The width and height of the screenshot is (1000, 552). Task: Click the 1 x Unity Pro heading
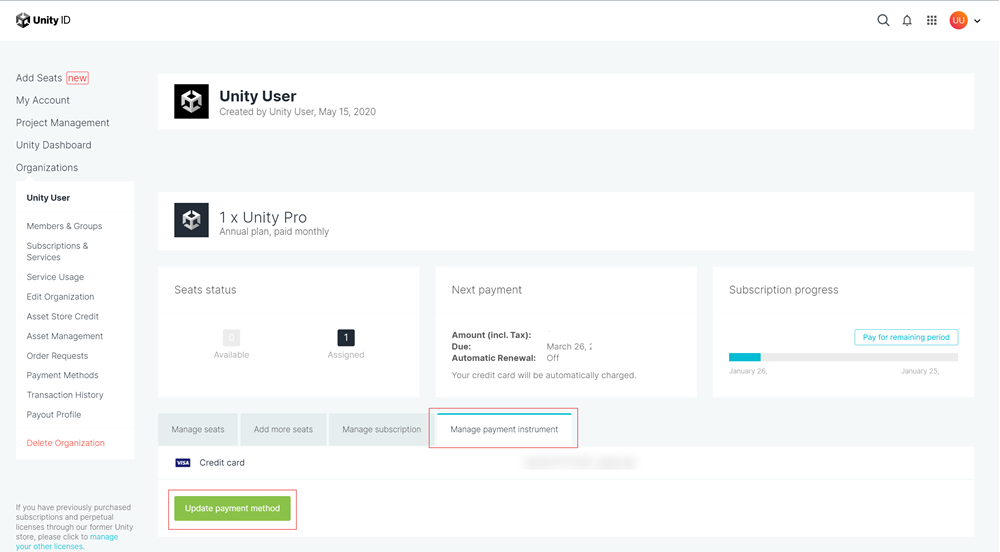[263, 217]
